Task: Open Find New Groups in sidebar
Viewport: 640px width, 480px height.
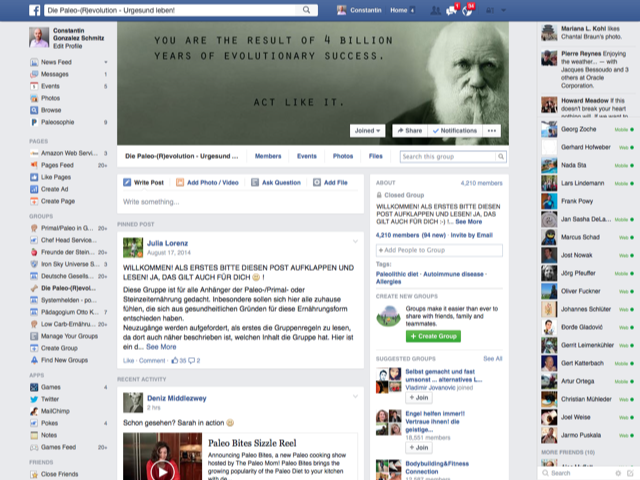Action: (x=64, y=360)
